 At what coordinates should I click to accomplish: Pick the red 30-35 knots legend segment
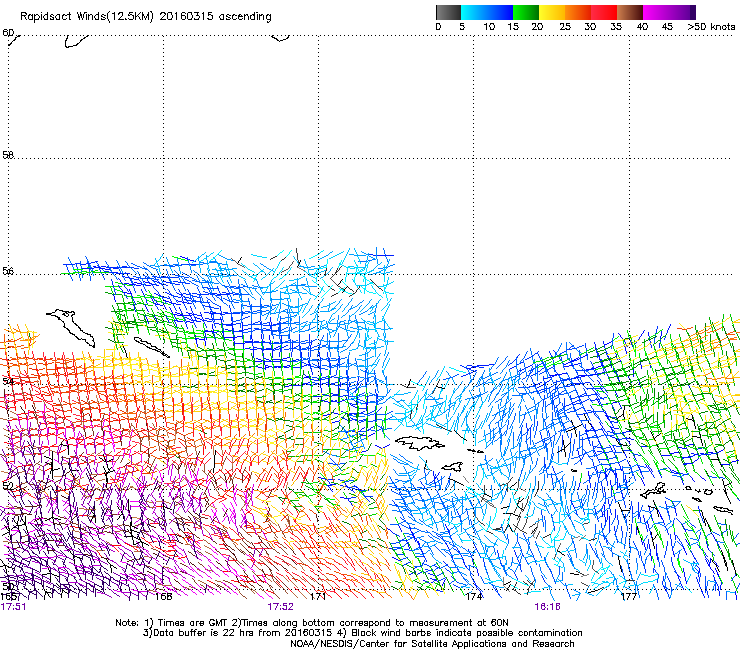click(x=604, y=12)
